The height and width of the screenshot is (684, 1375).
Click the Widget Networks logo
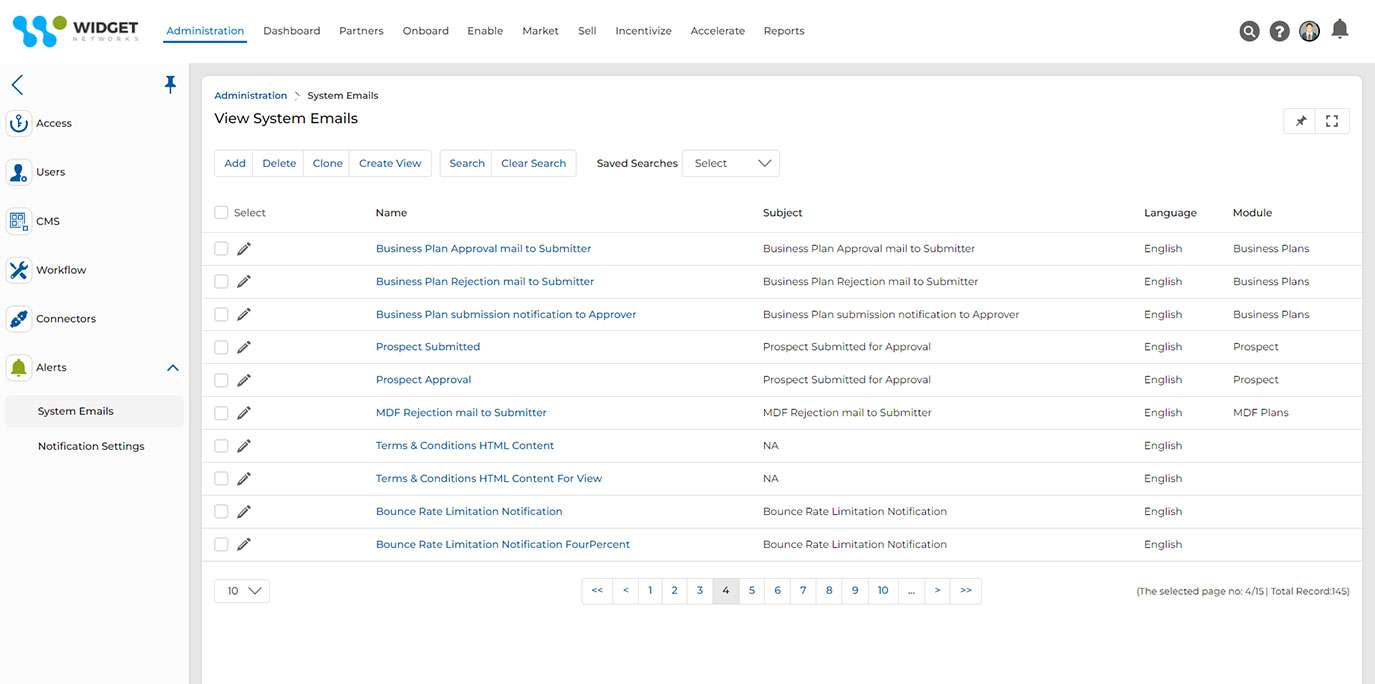click(x=75, y=31)
